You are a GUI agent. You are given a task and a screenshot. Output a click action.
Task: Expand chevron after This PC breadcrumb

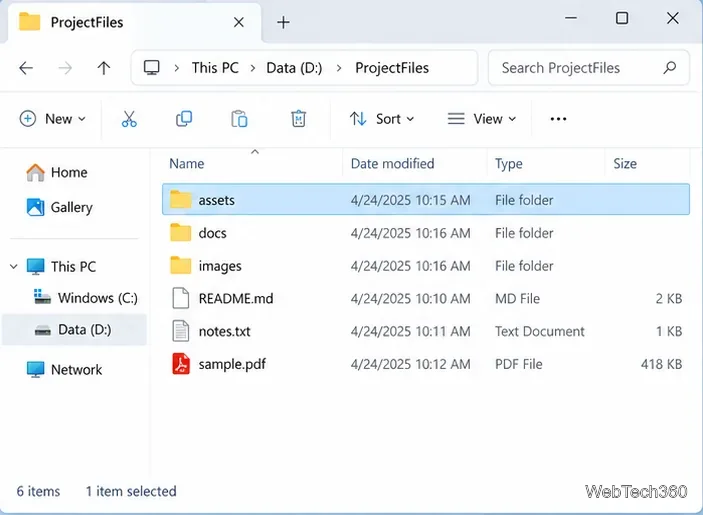pyautogui.click(x=253, y=68)
